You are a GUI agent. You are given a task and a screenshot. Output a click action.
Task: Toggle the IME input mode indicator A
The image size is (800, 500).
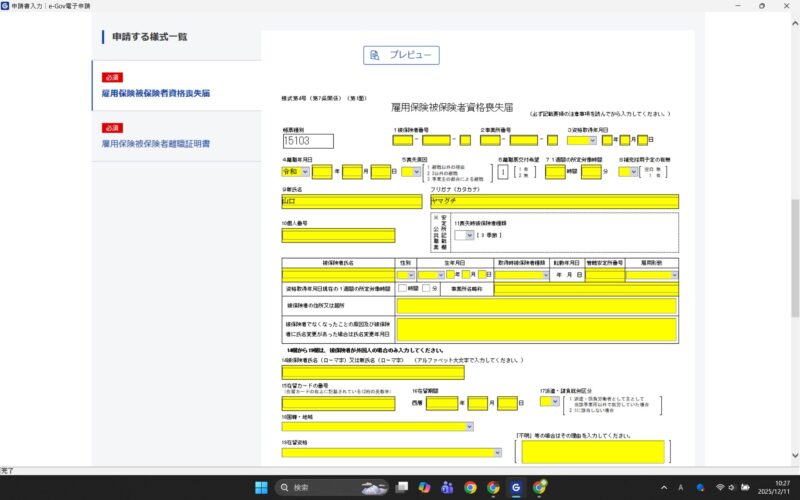[681, 488]
